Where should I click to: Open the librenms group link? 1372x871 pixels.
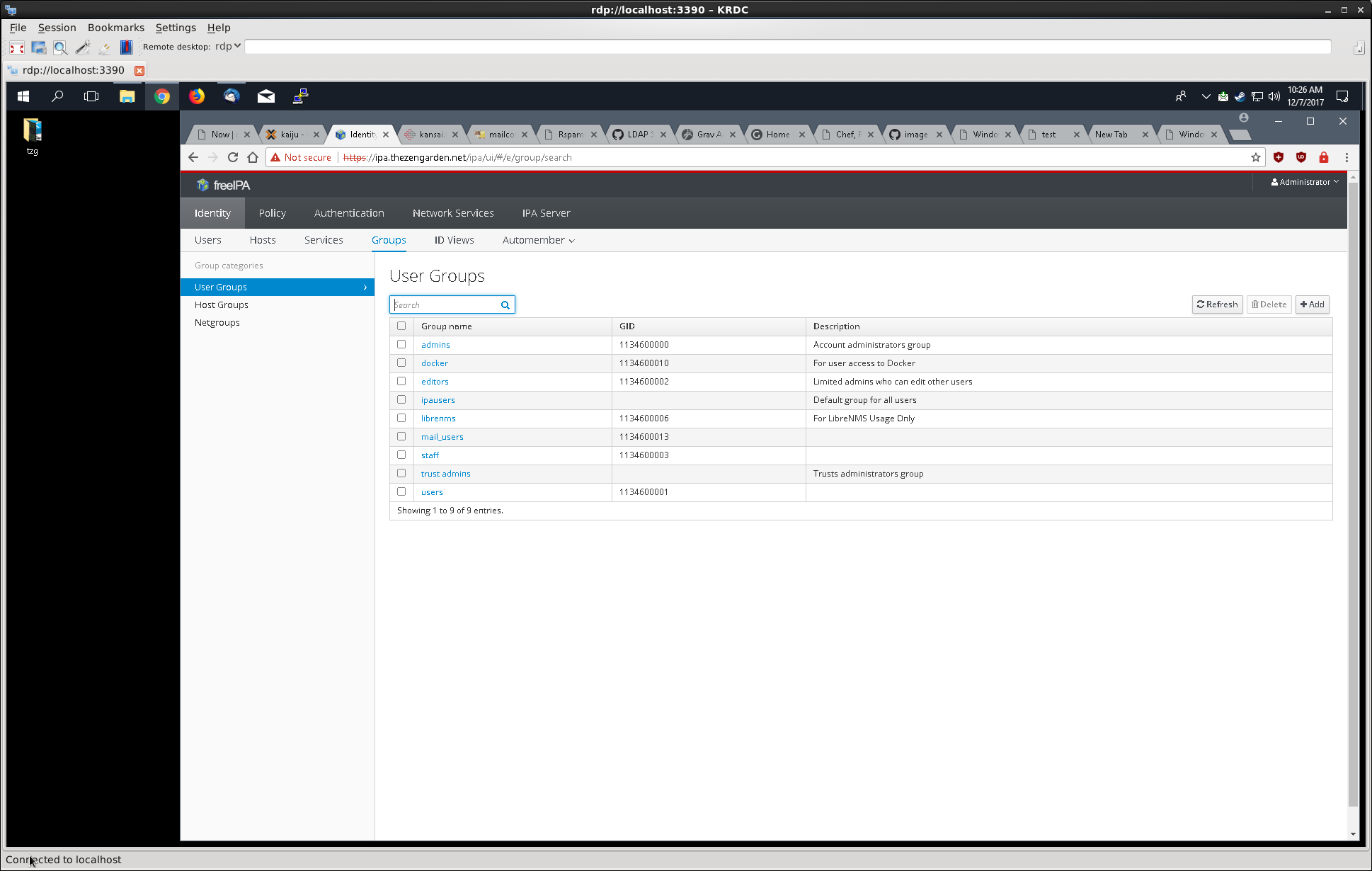pyautogui.click(x=438, y=419)
